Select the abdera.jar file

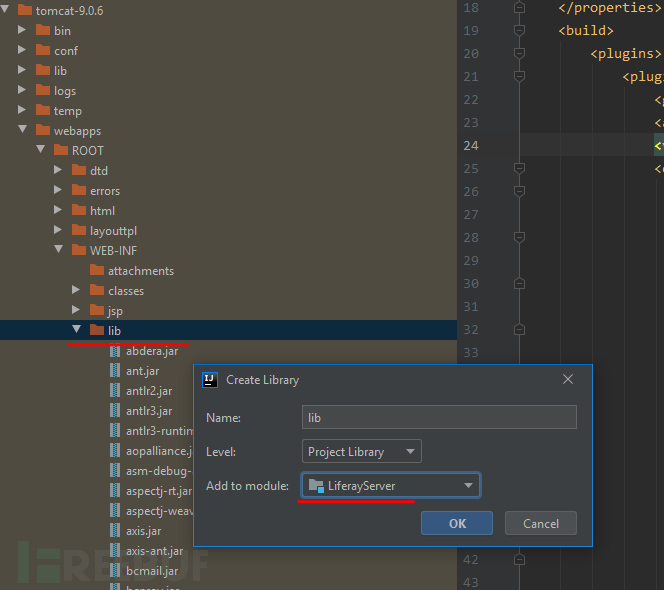click(x=152, y=351)
